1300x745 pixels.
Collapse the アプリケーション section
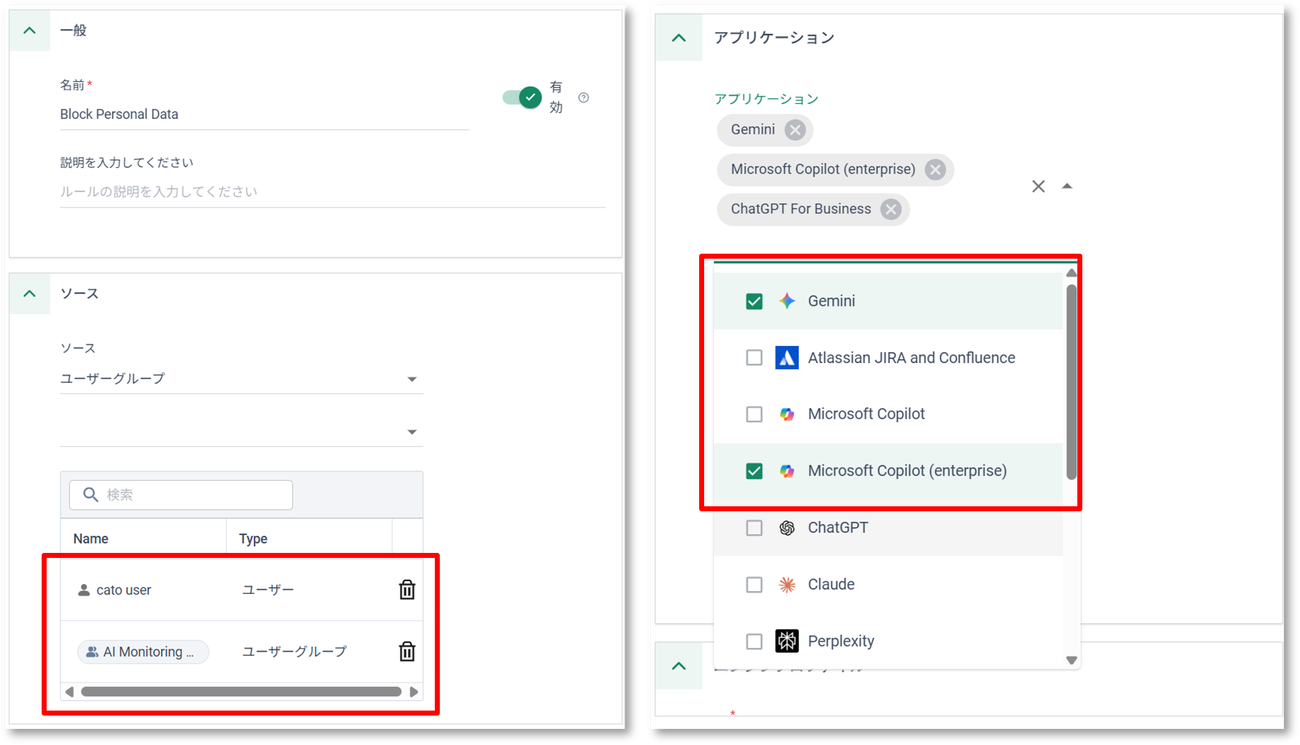tap(679, 38)
